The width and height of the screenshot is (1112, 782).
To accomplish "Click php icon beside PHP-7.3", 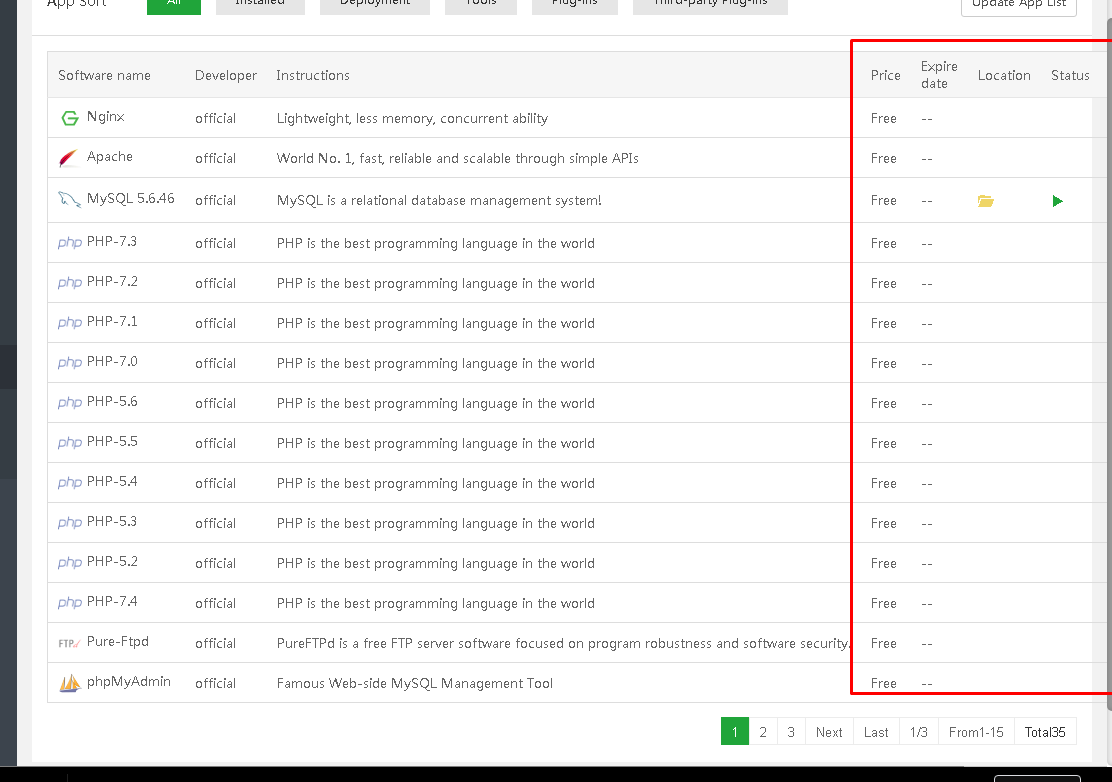I will pos(70,242).
